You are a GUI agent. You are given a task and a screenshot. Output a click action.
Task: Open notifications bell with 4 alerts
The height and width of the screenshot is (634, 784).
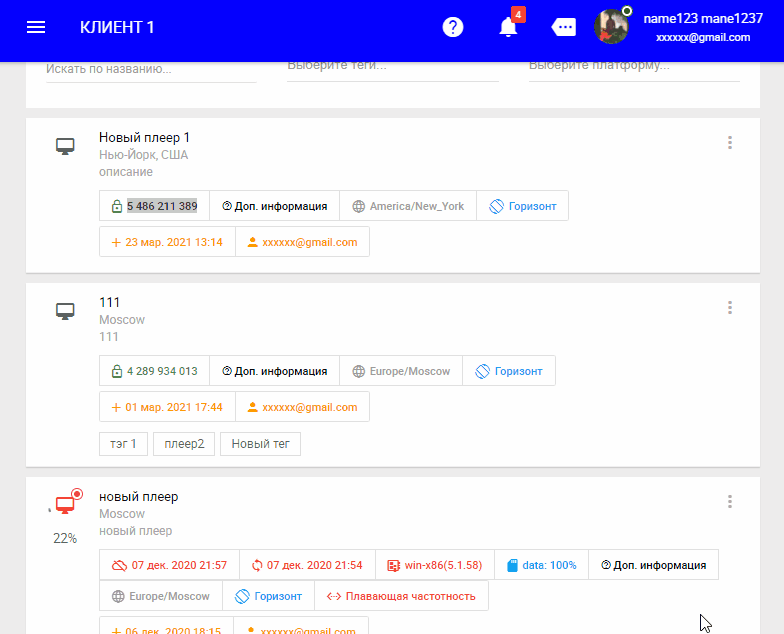[509, 27]
